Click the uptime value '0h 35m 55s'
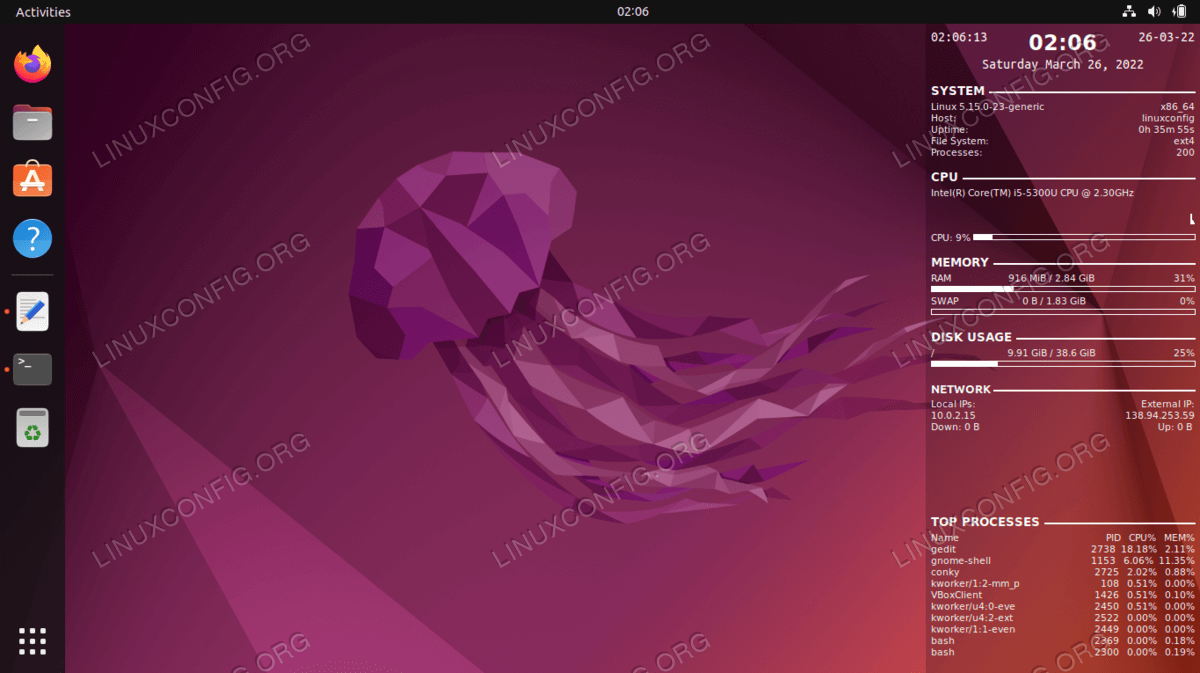 click(1166, 130)
